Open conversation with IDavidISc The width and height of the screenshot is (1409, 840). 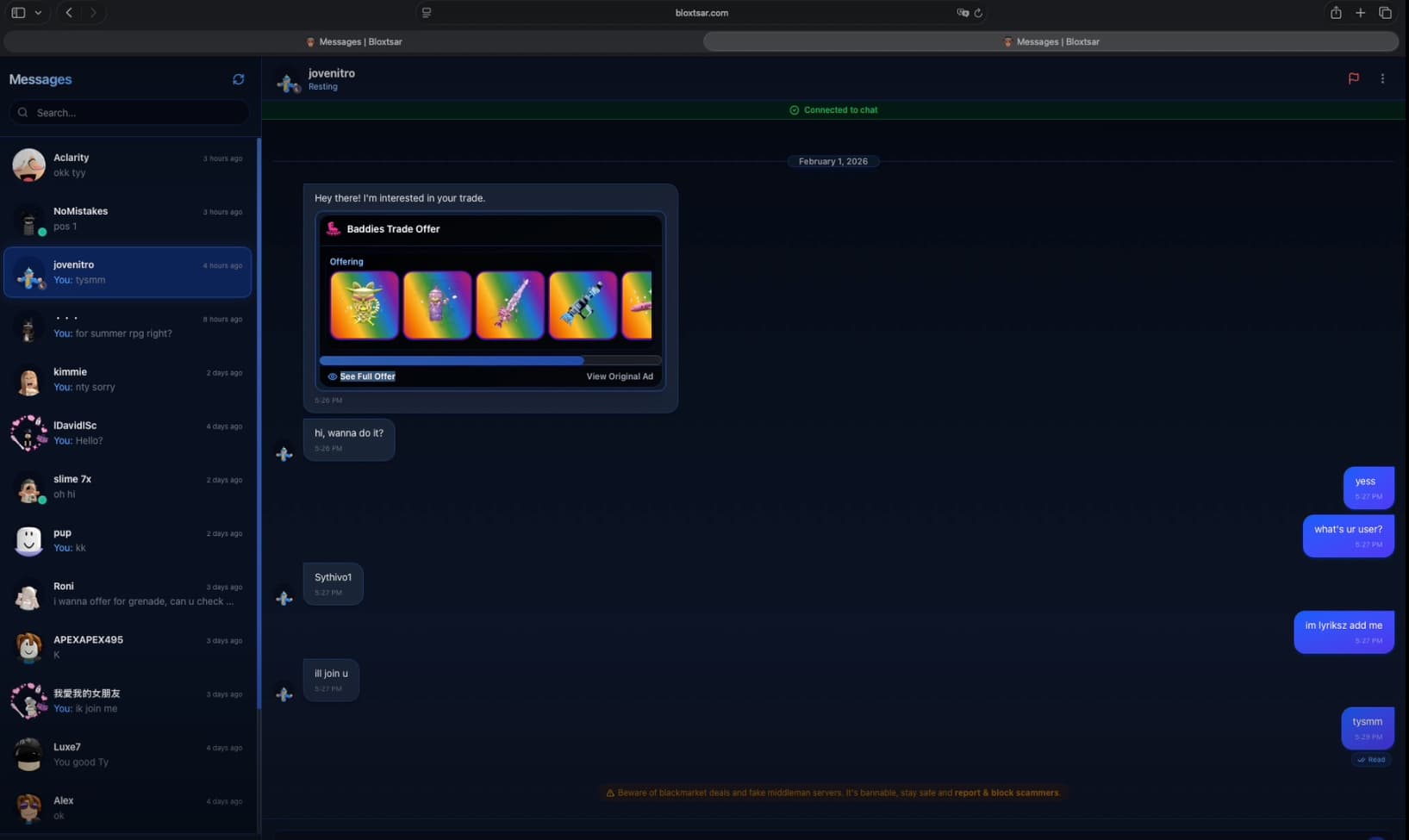point(128,432)
